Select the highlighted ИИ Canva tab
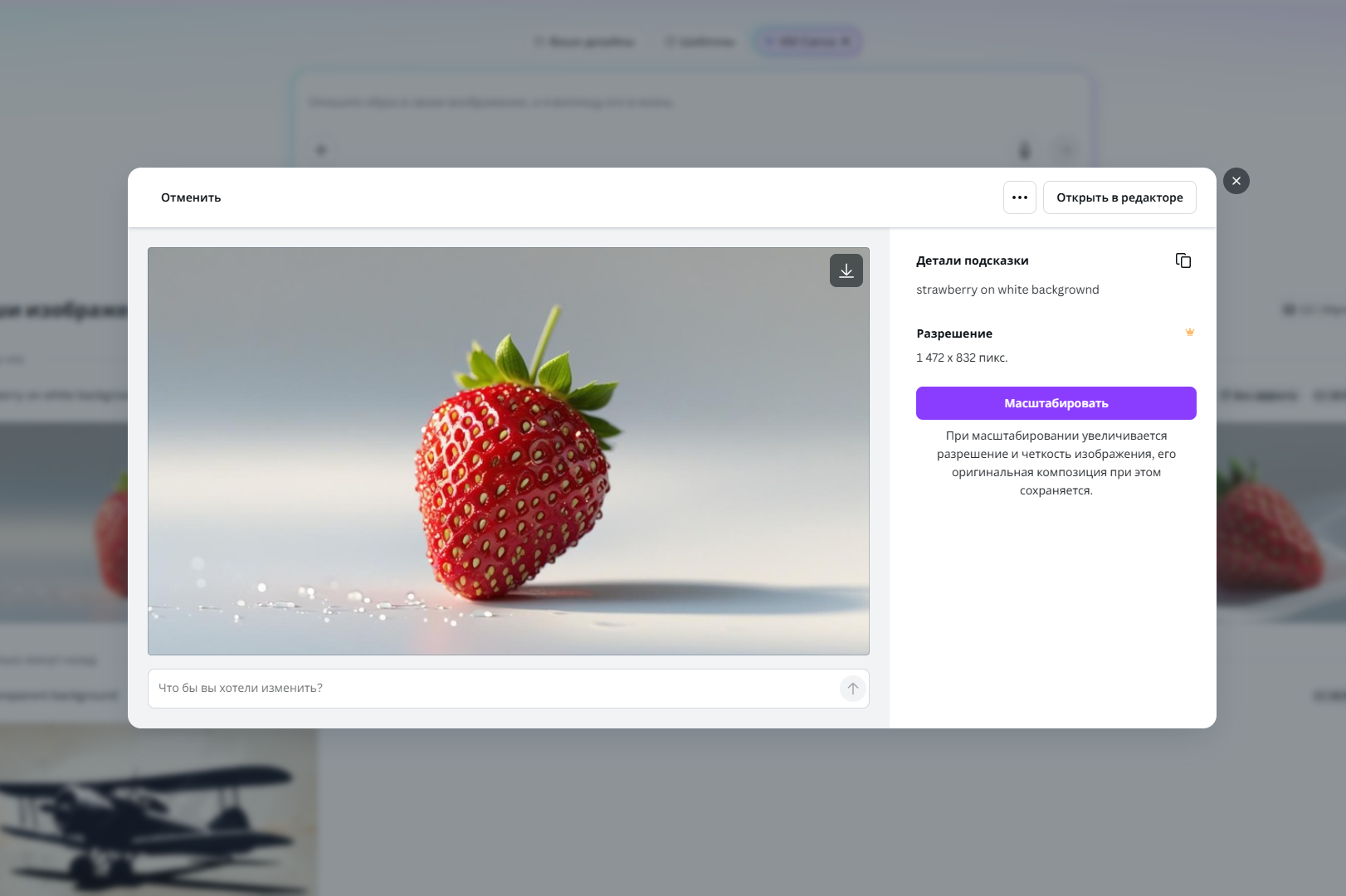 tap(807, 41)
